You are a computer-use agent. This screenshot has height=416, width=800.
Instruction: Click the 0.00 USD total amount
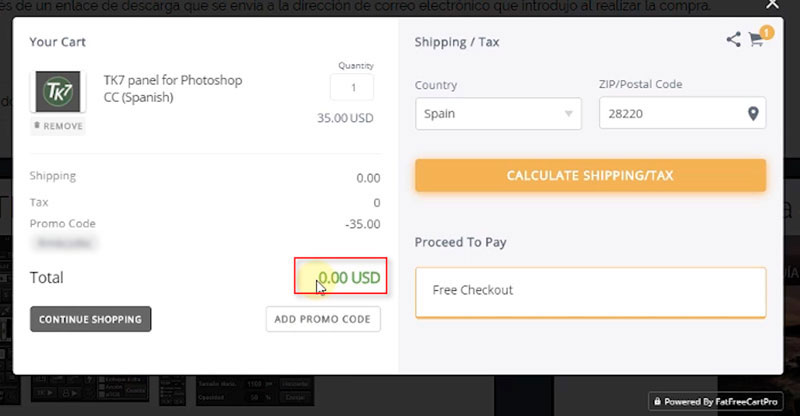[x=349, y=277]
